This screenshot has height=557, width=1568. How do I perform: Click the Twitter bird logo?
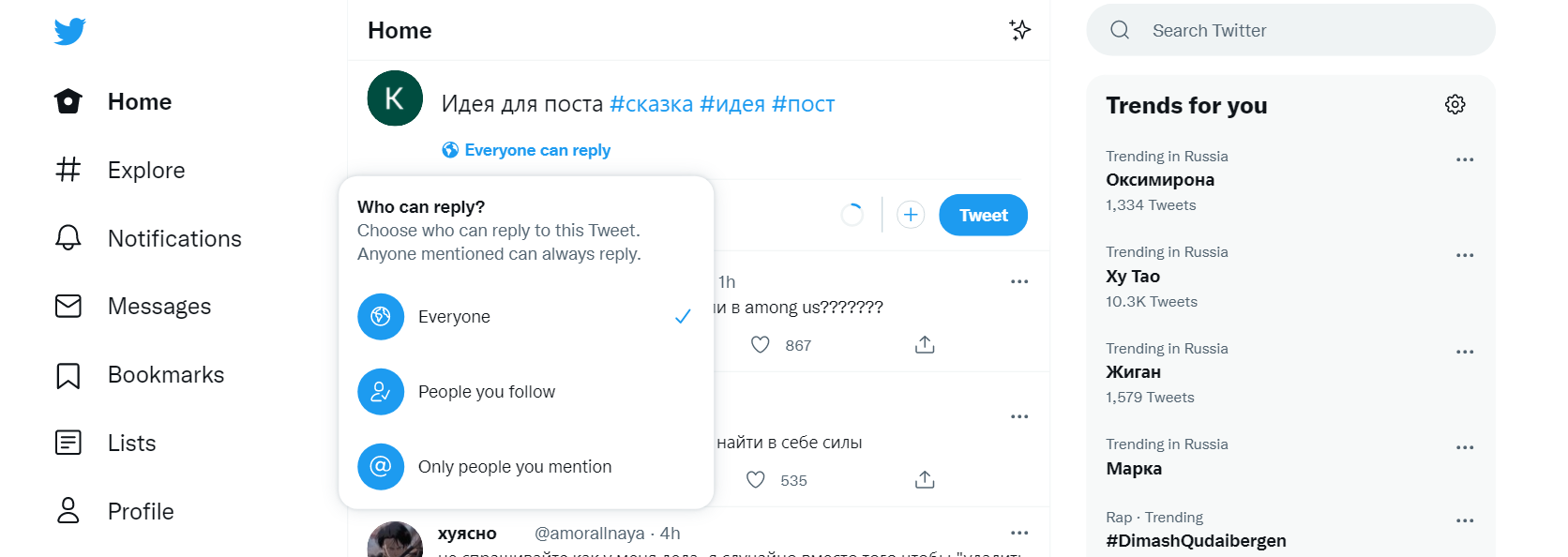pyautogui.click(x=69, y=32)
